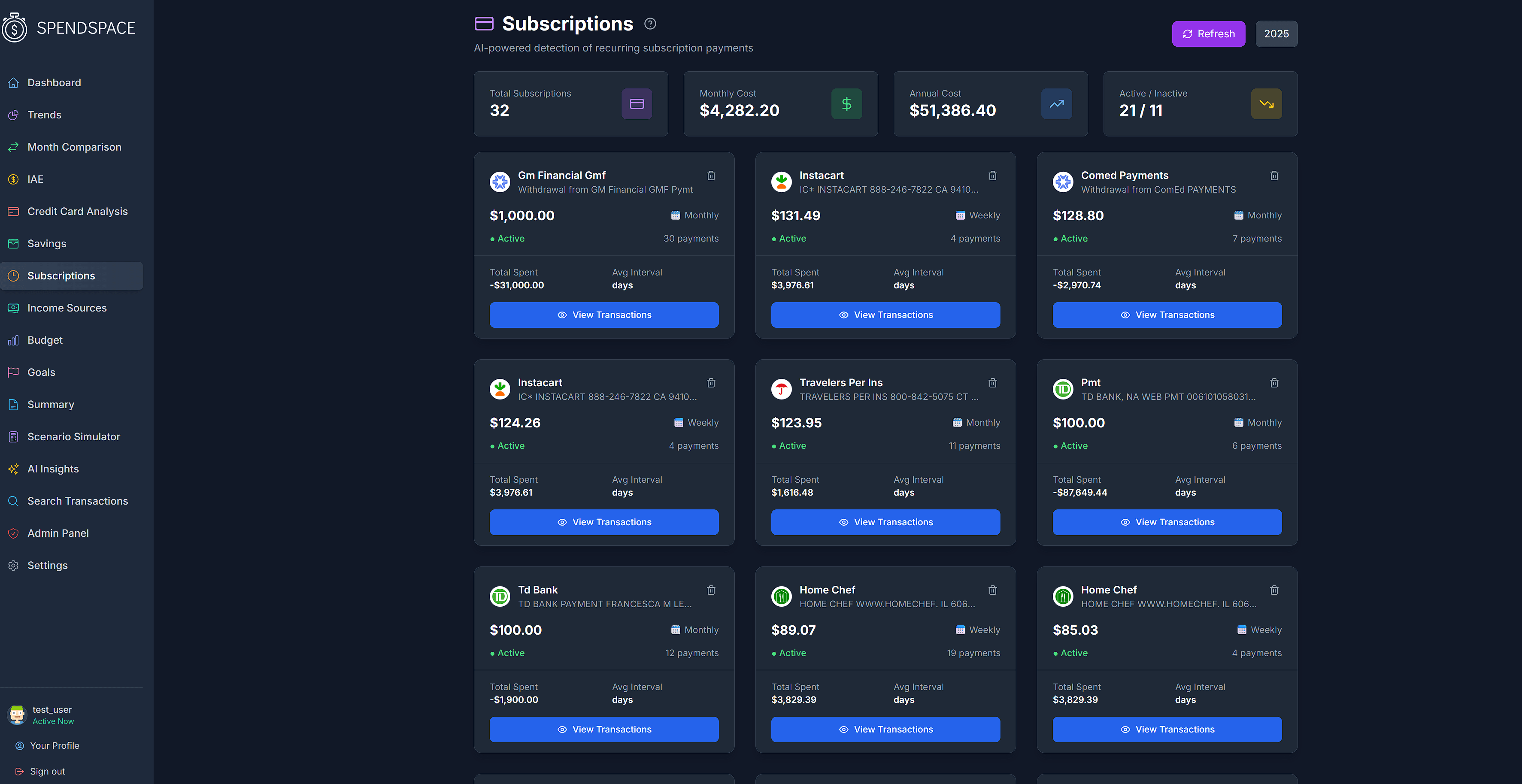1522x784 pixels.
Task: Delete the $85.03 Home Chef subscription
Action: pyautogui.click(x=1274, y=590)
